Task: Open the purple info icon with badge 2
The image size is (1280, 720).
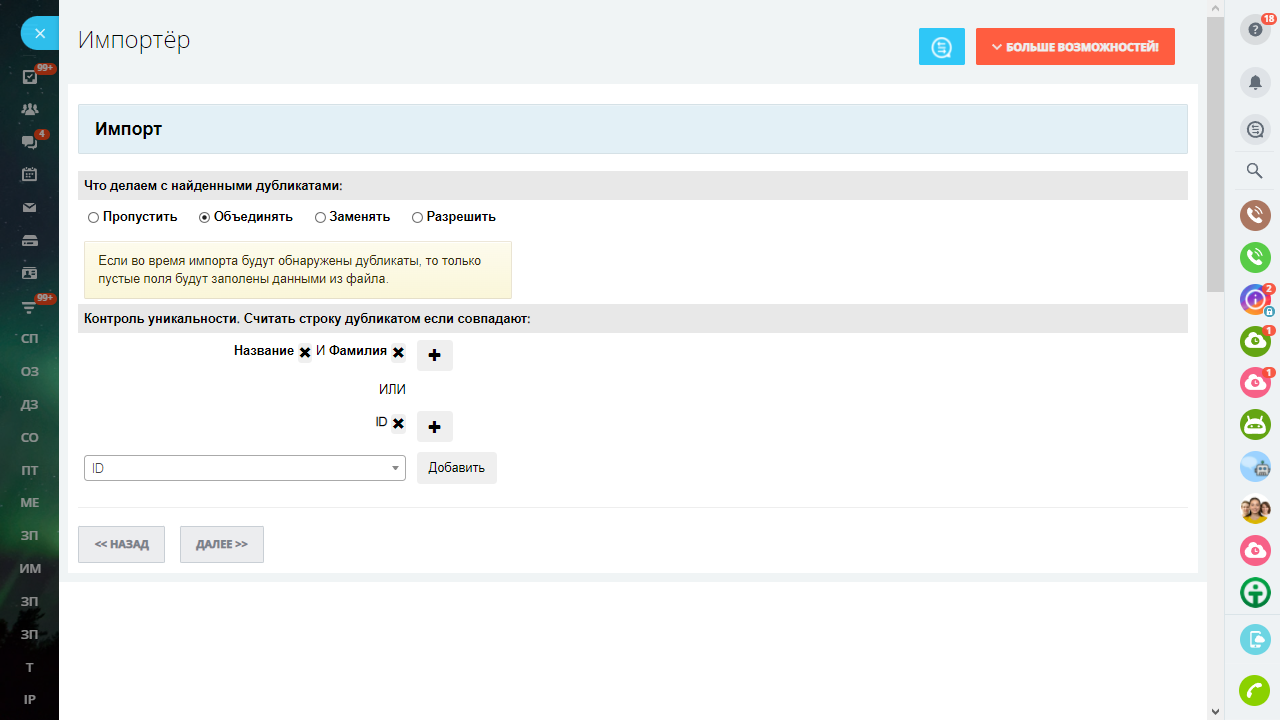Action: 1255,299
